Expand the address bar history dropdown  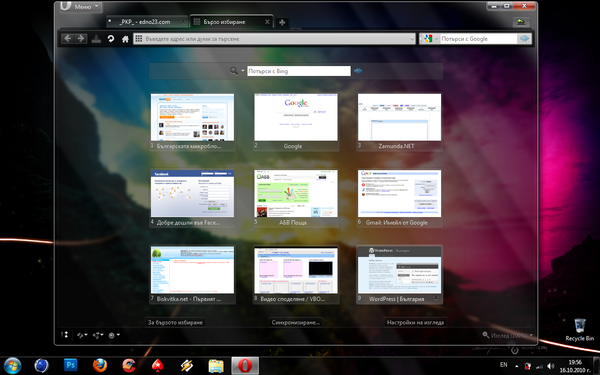coord(412,39)
